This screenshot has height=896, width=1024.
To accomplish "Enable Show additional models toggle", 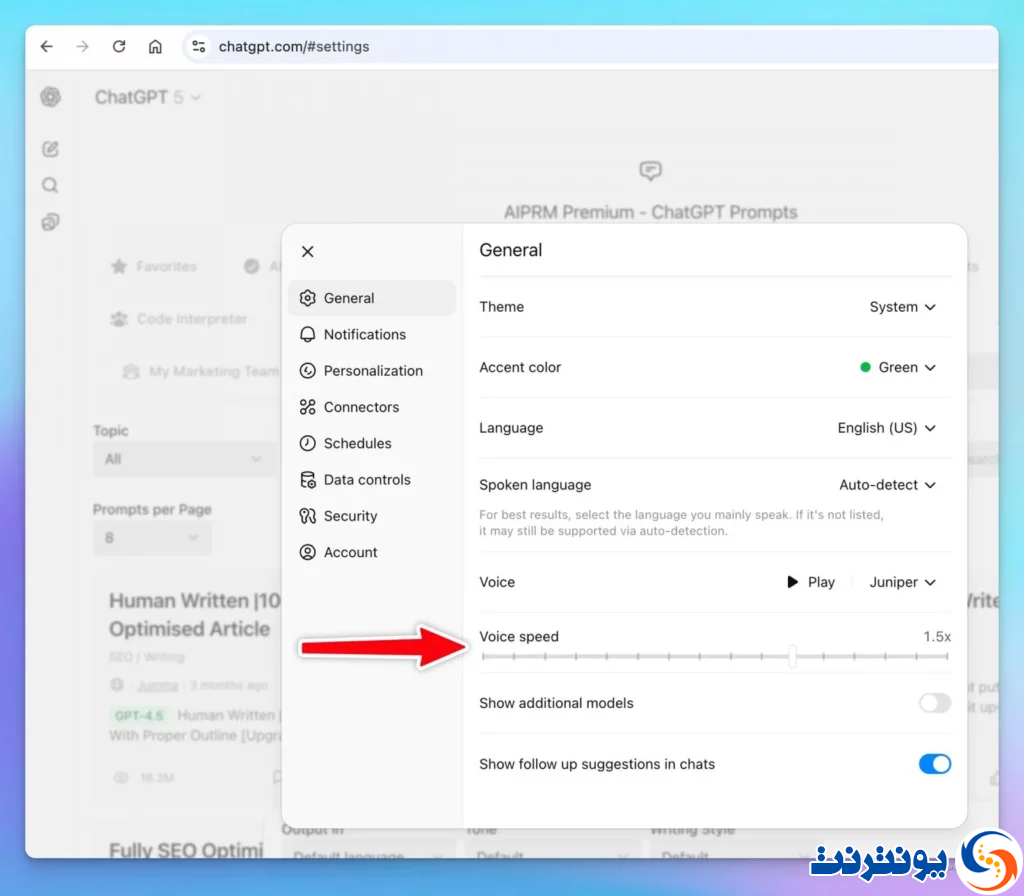I will [935, 703].
